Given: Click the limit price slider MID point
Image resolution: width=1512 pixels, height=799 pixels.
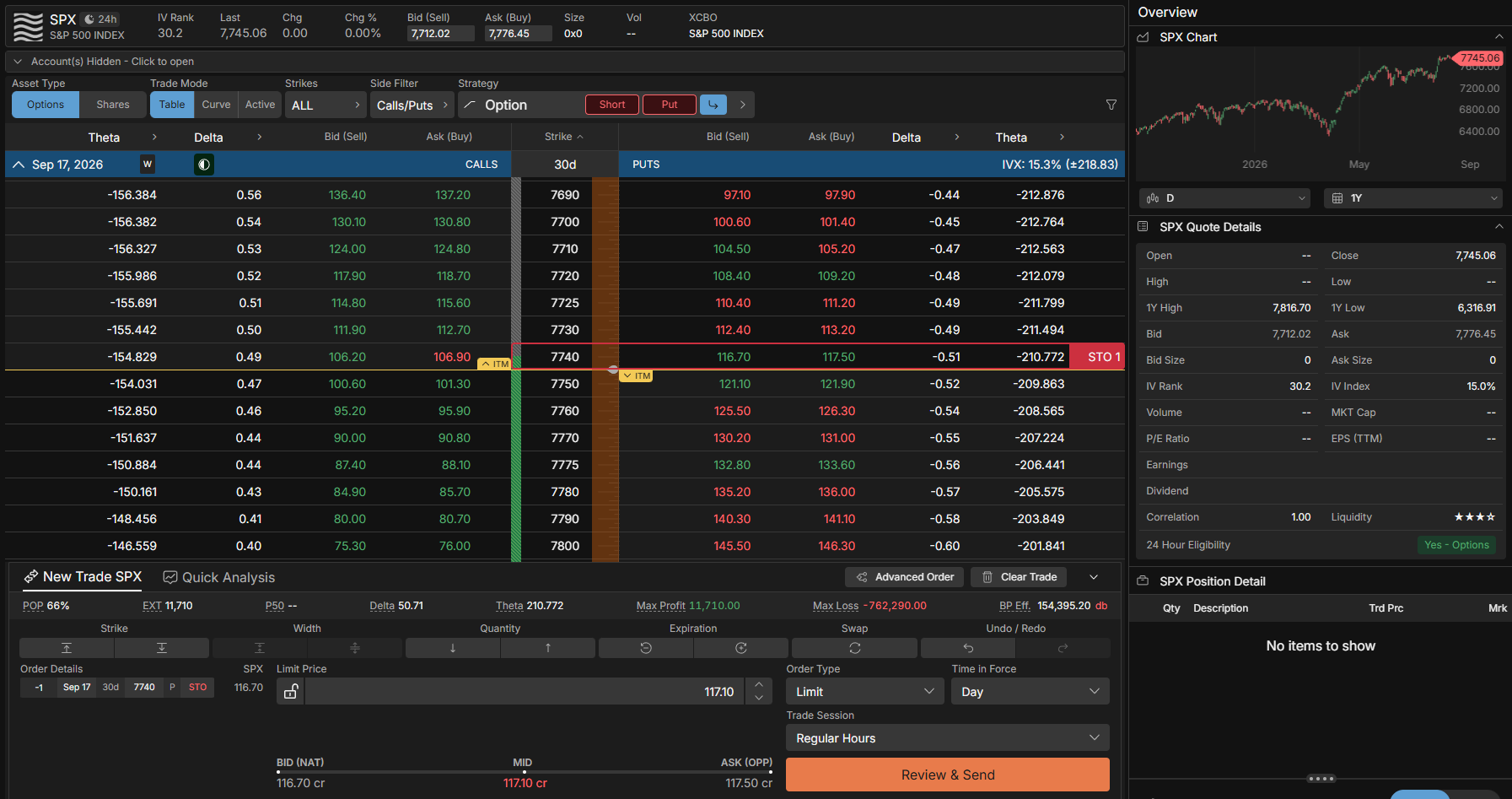Looking at the screenshot, I should click(524, 772).
